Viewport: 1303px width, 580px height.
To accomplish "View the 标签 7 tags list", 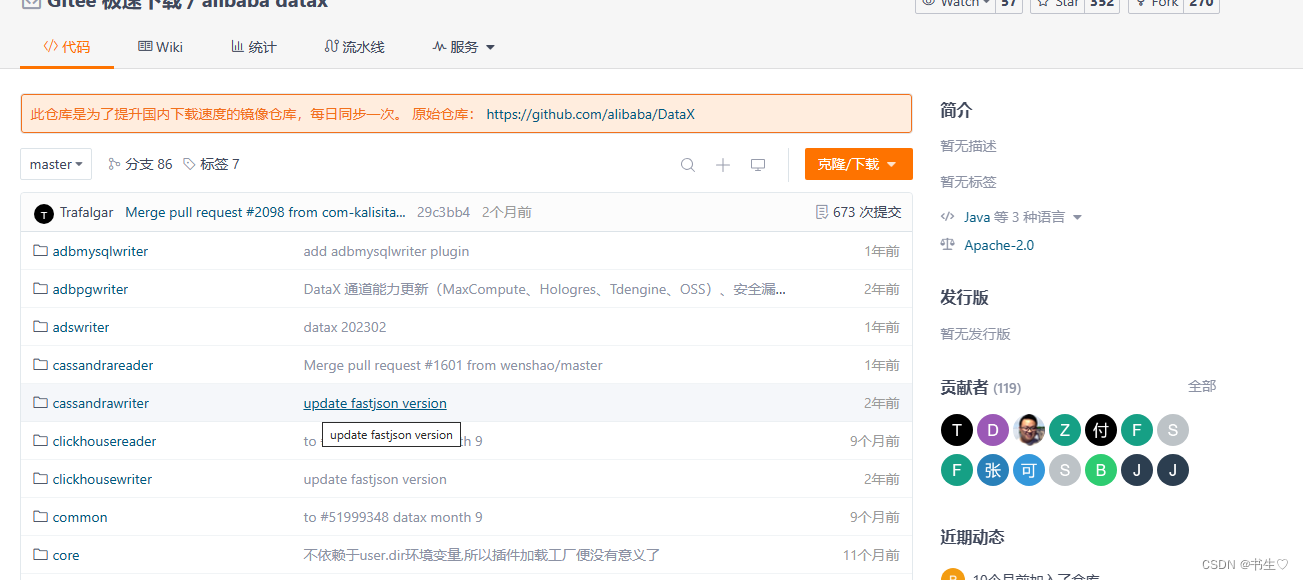I will pyautogui.click(x=211, y=164).
